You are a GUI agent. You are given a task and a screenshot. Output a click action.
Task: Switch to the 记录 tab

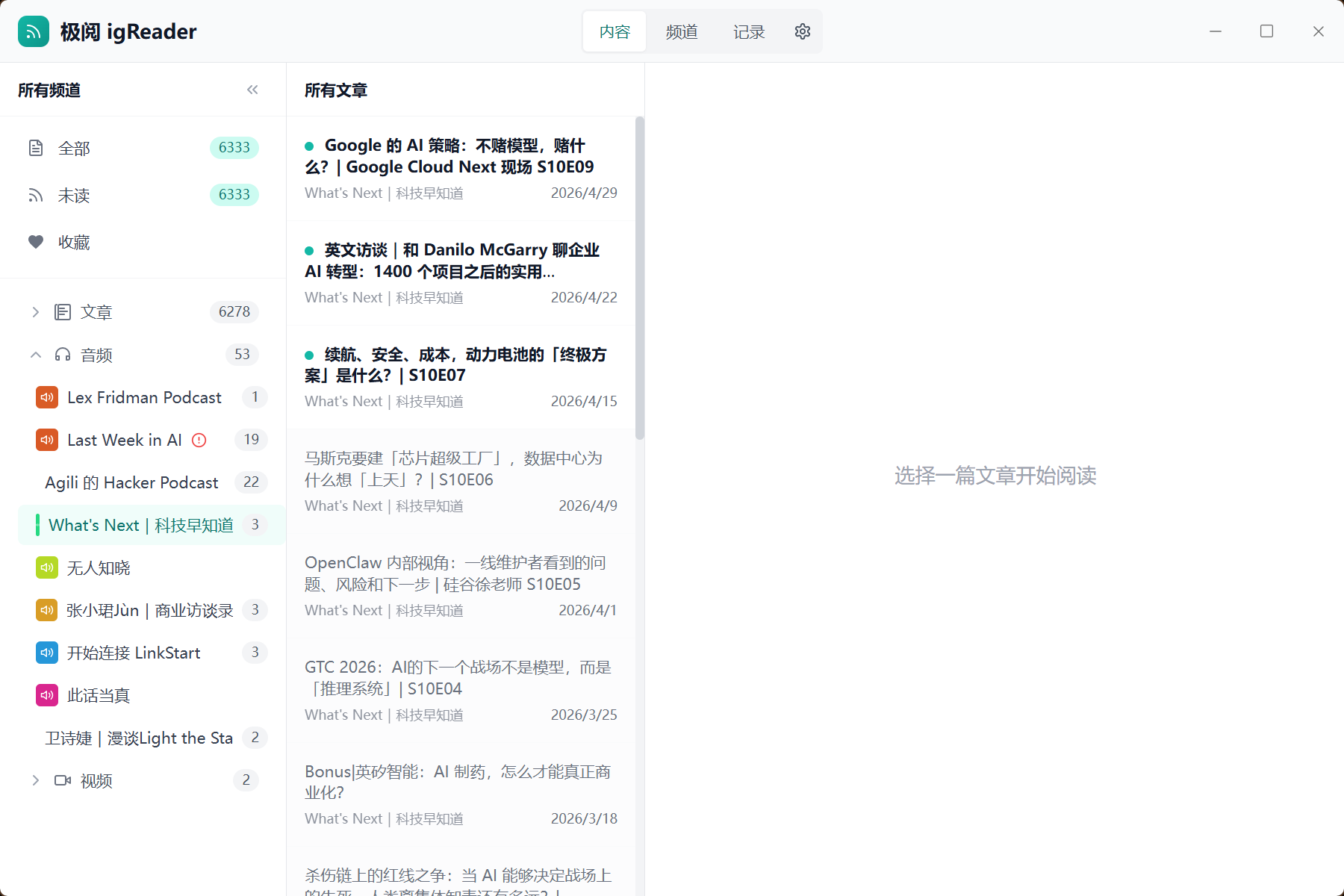click(x=749, y=31)
